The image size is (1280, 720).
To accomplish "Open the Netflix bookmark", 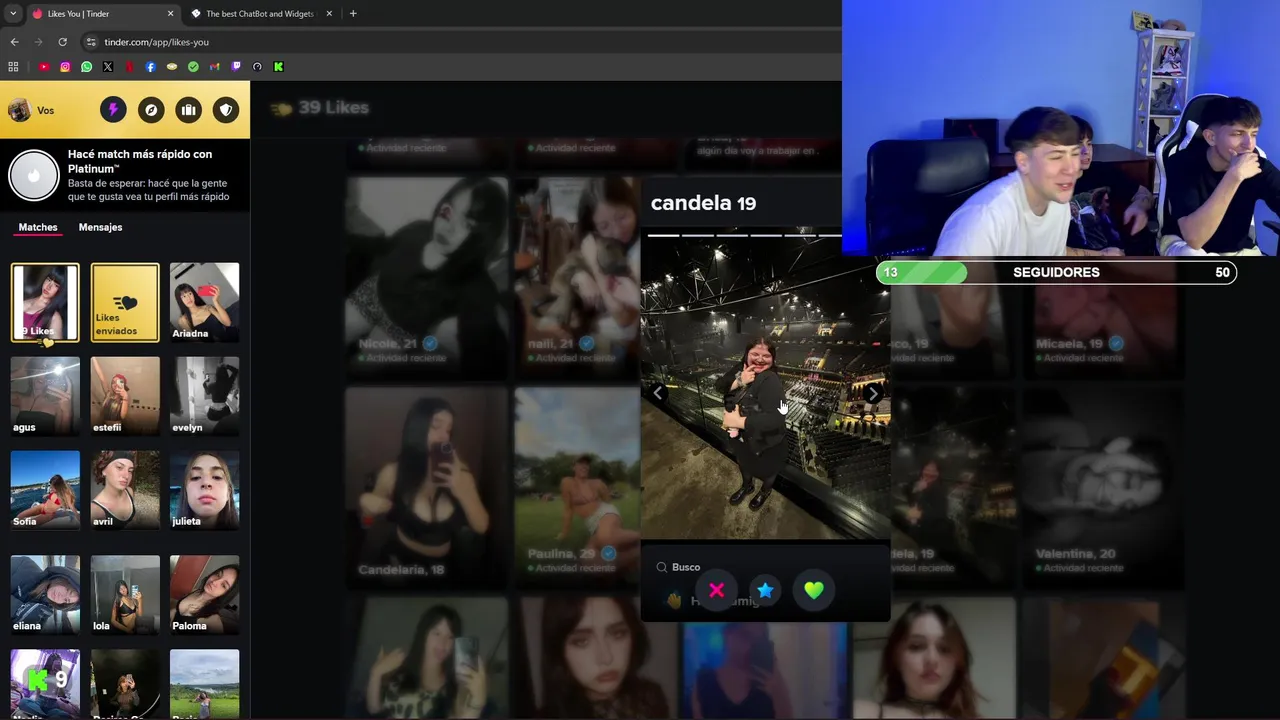I will (x=129, y=67).
